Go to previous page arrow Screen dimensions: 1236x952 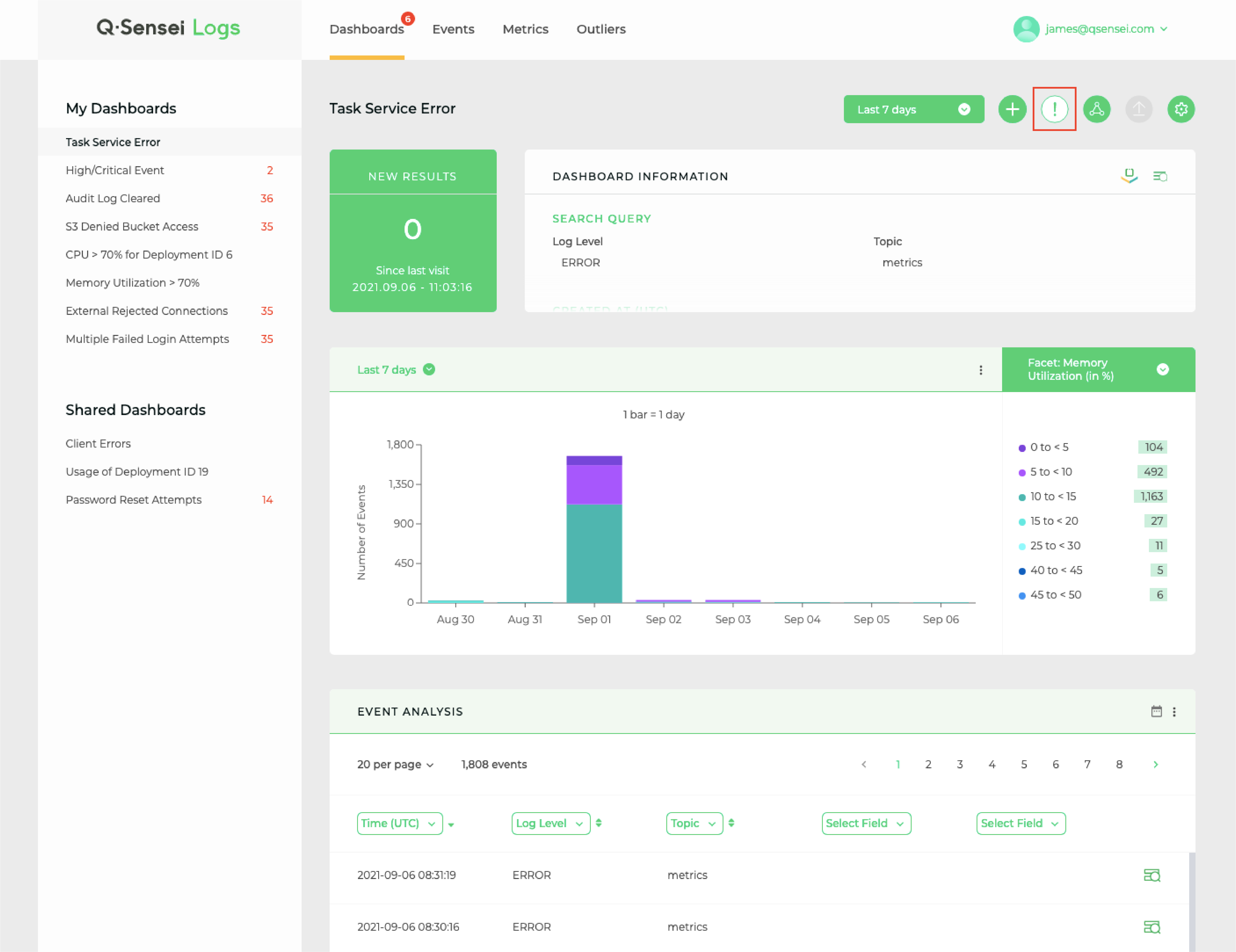(864, 765)
